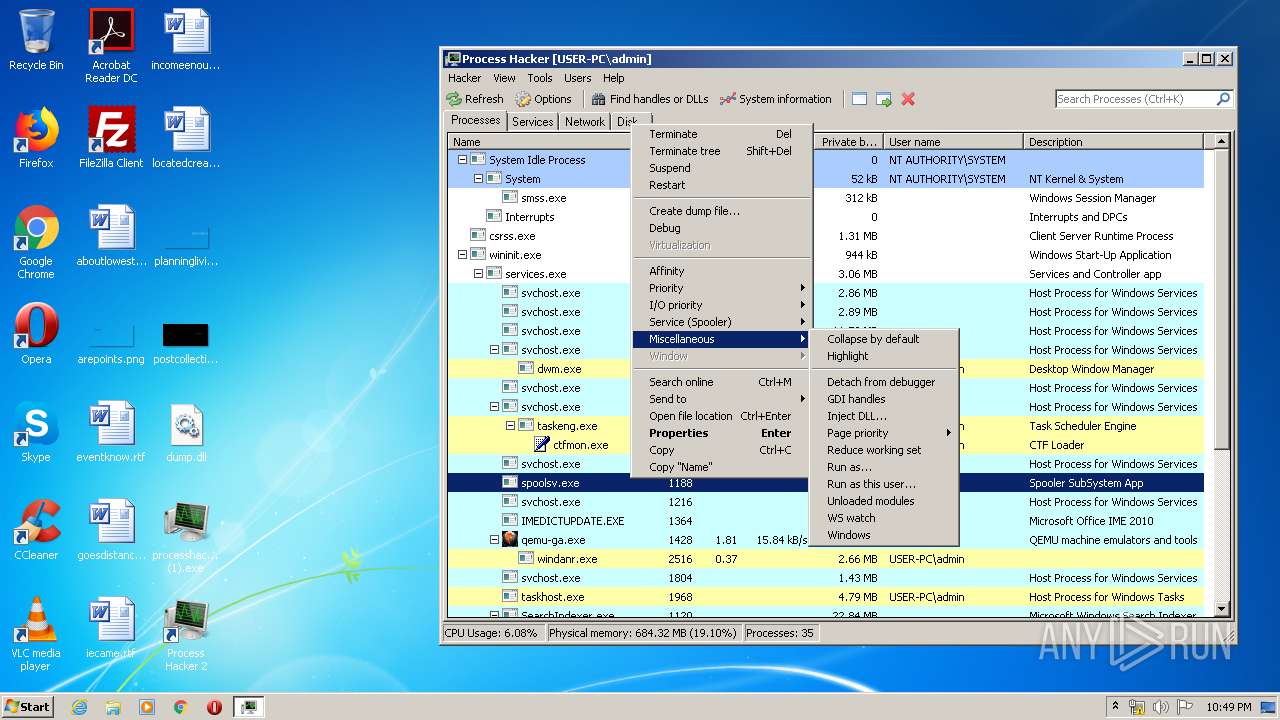The height and width of the screenshot is (720, 1280).
Task: Click Find handles or DLLs icon
Action: coord(598,99)
